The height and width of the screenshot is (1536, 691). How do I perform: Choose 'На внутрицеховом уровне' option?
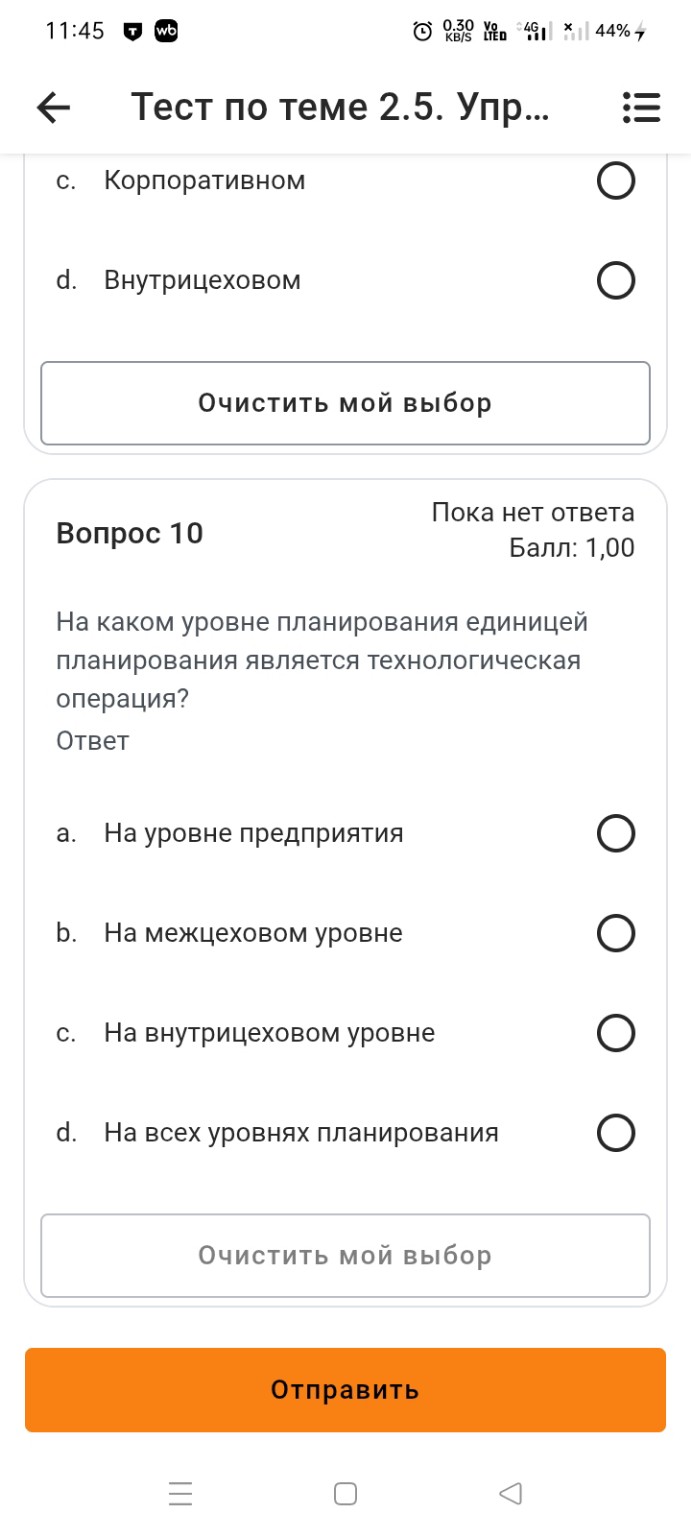tap(617, 1033)
